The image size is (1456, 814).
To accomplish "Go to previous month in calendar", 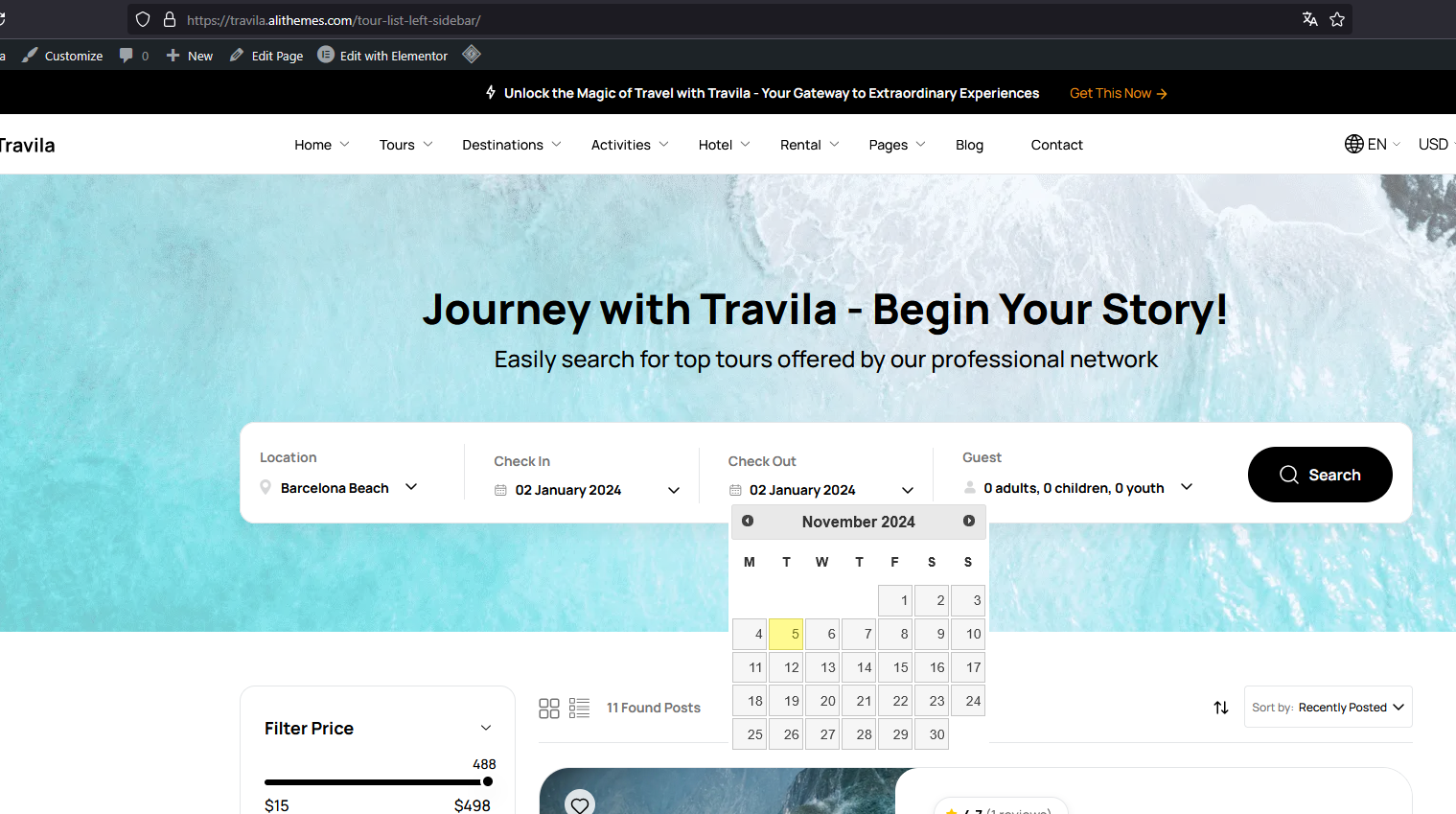I will [x=748, y=521].
